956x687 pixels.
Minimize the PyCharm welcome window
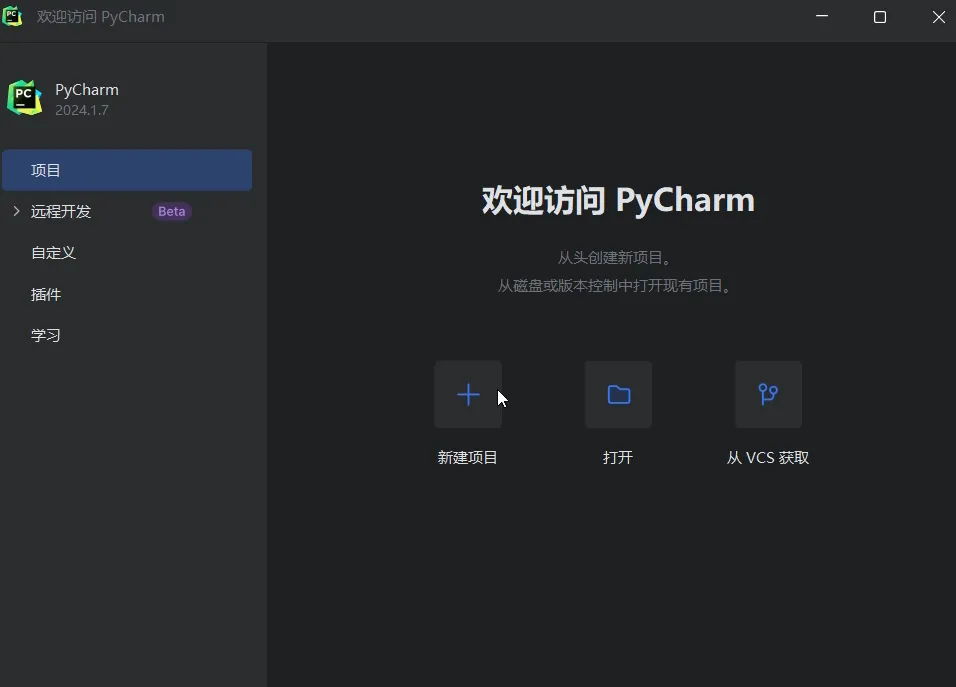pos(822,16)
